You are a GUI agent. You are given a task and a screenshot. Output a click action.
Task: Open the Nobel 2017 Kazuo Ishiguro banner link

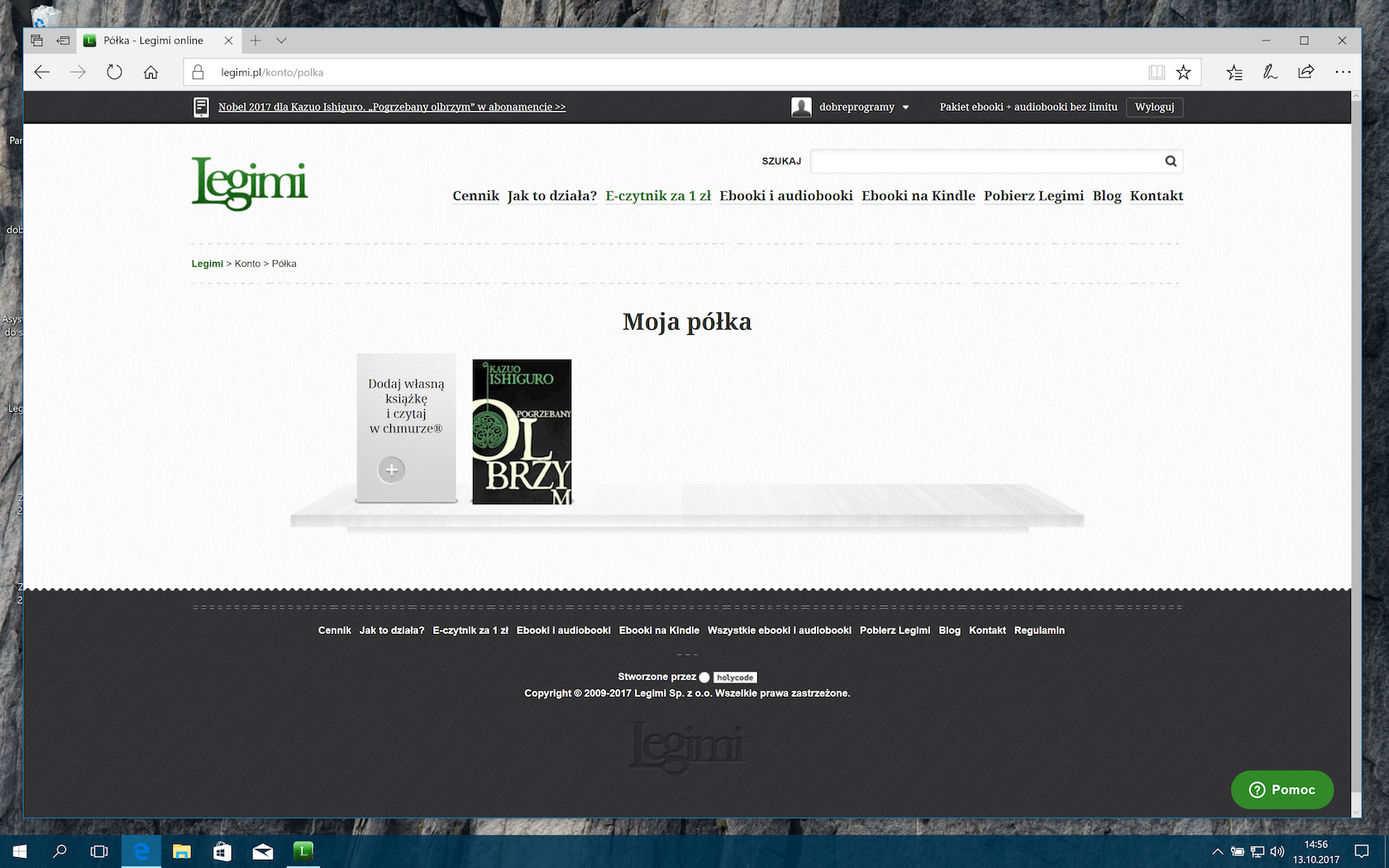[x=392, y=107]
